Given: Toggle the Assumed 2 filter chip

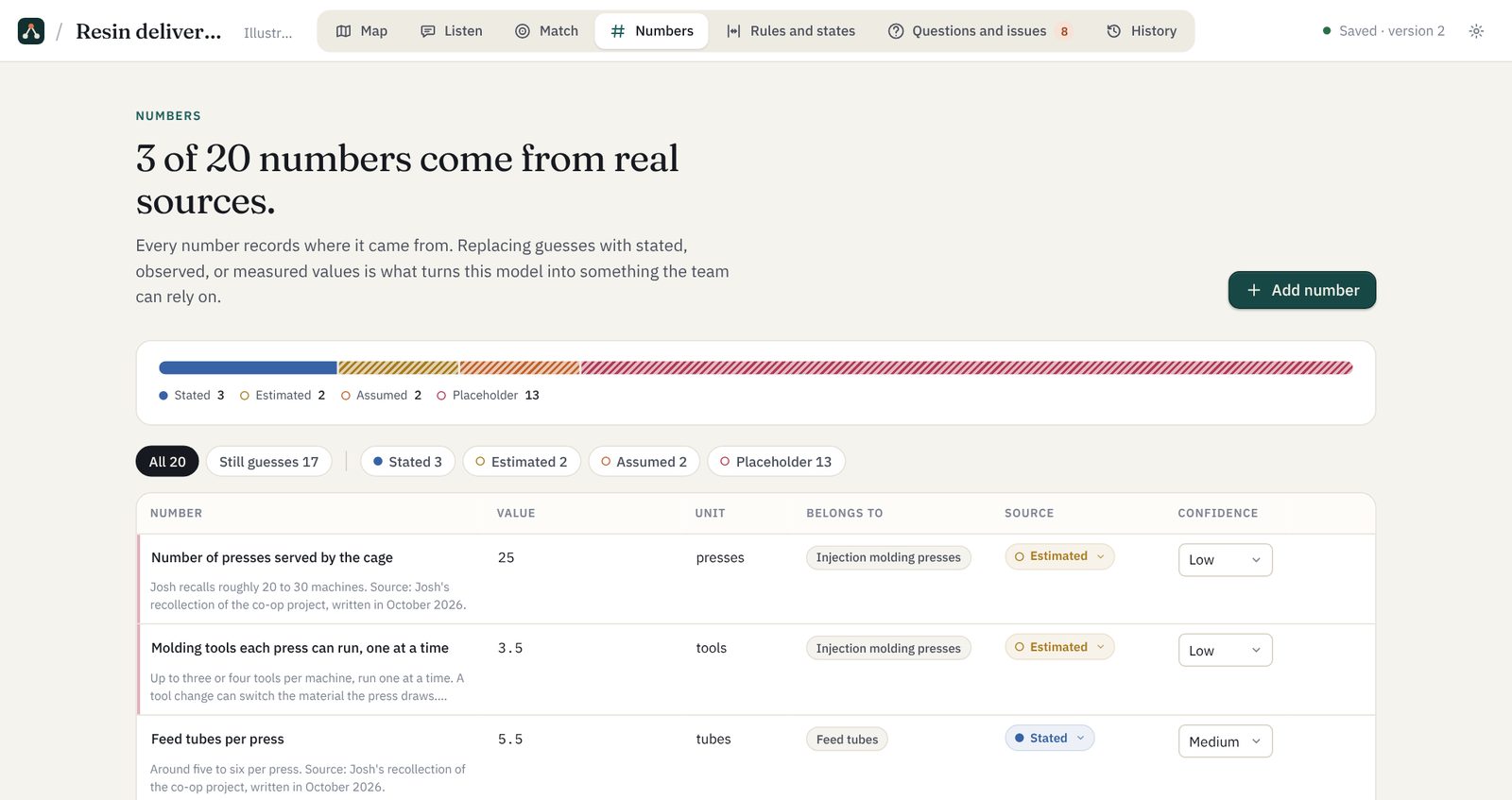Looking at the screenshot, I should coord(644,461).
